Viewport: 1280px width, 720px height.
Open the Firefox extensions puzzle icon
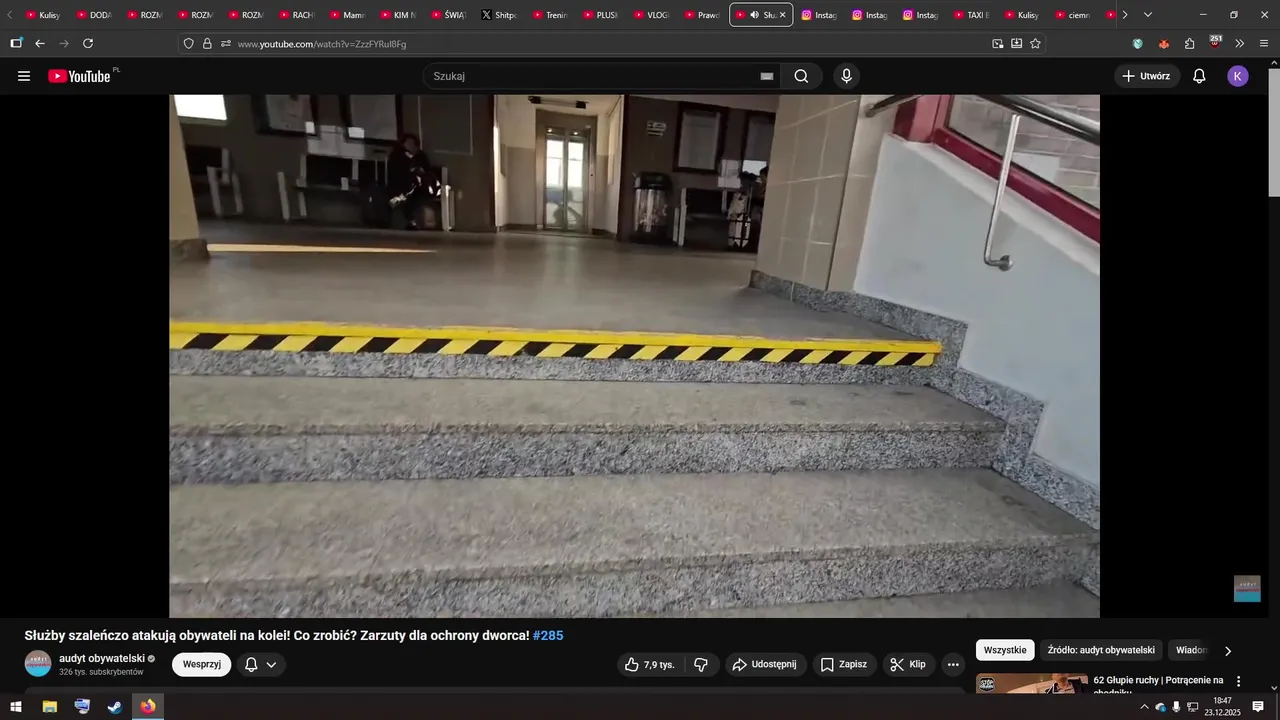1189,43
